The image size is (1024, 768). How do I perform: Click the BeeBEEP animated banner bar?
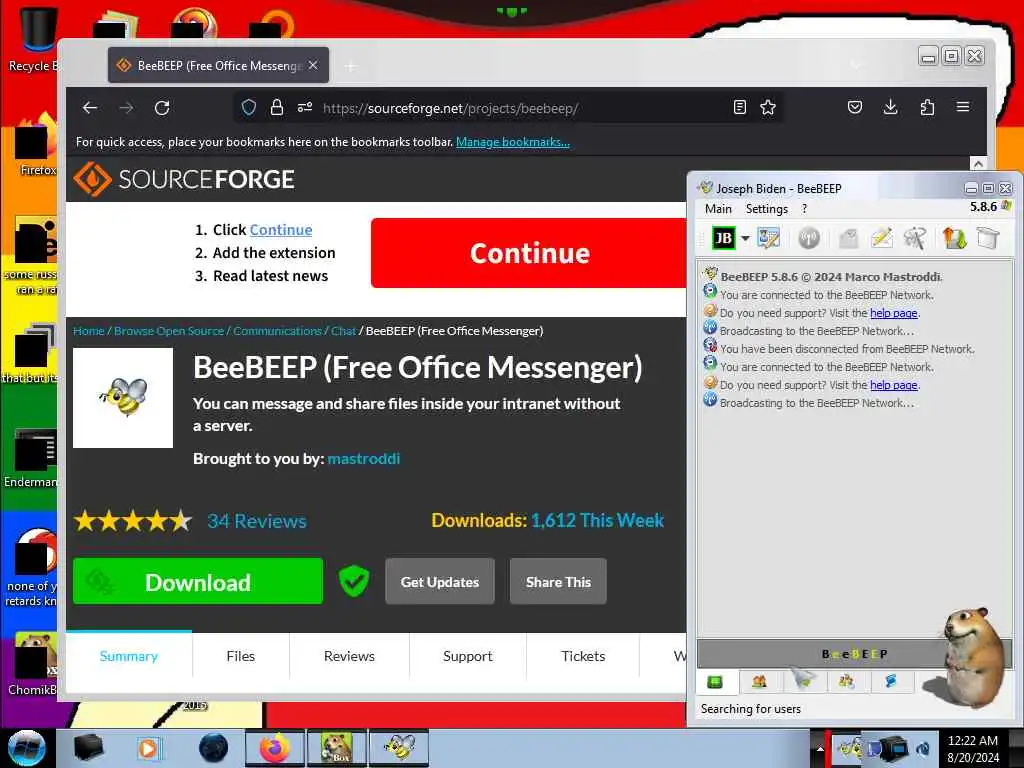pyautogui.click(x=854, y=654)
